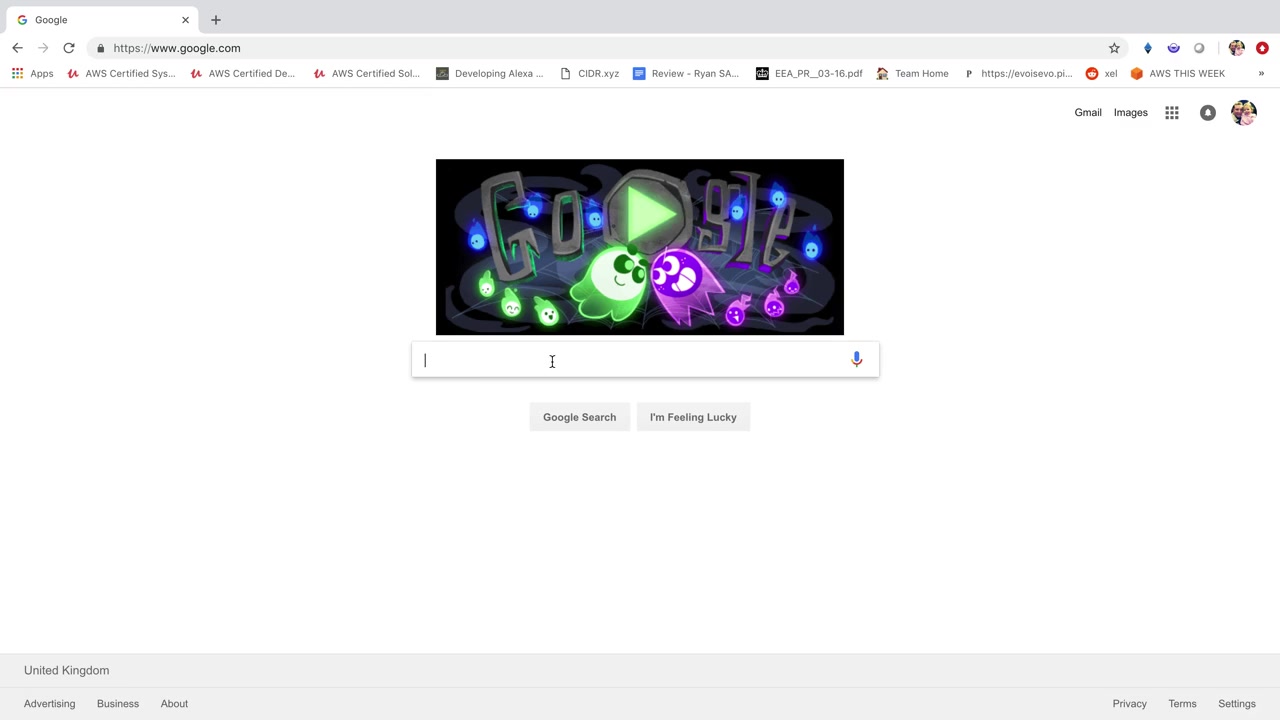Open the Review - Ryan SA... bookmark
Screen dimensions: 1280x720
coord(686,73)
